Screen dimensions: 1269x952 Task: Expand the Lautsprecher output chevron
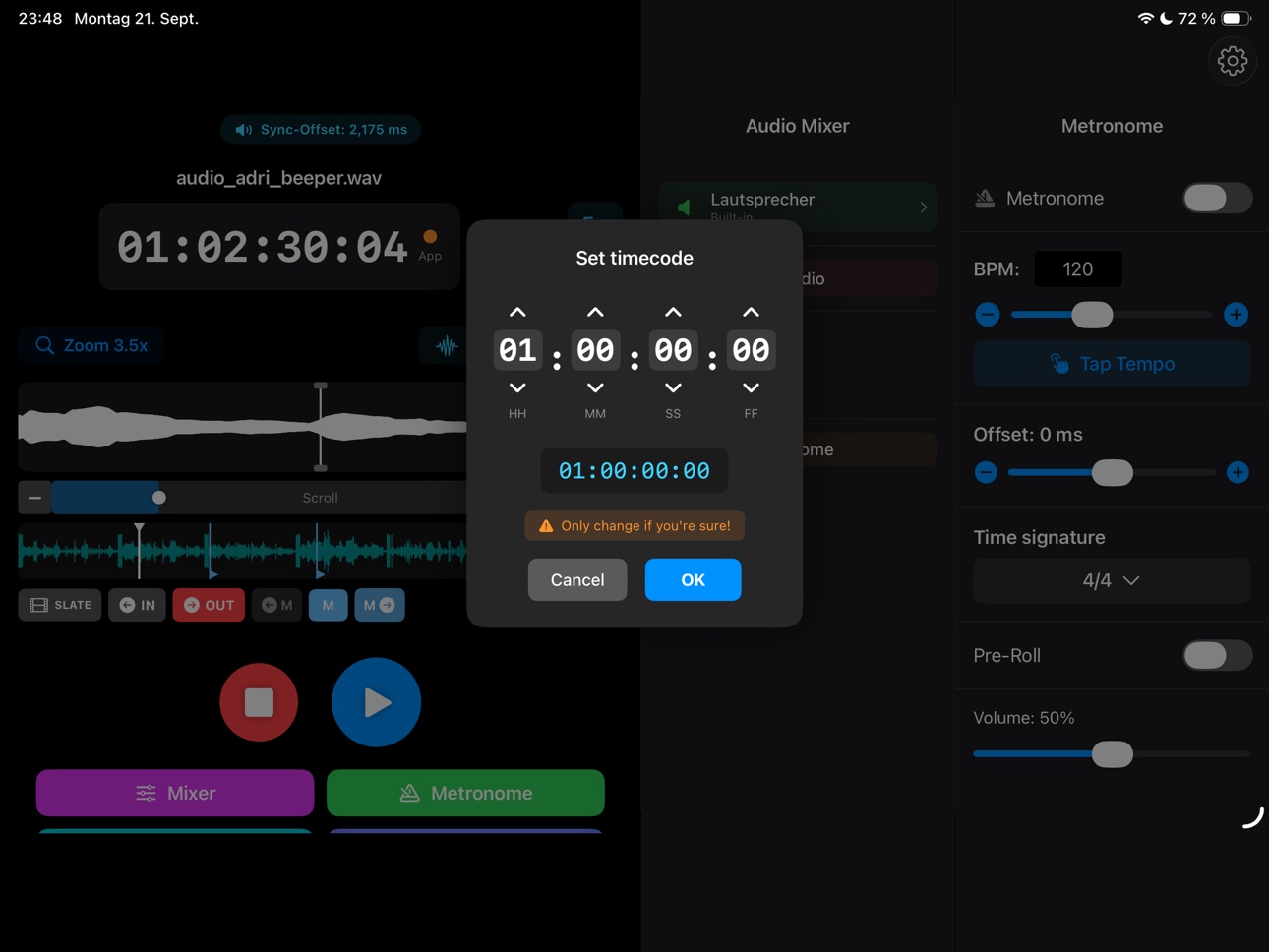923,208
